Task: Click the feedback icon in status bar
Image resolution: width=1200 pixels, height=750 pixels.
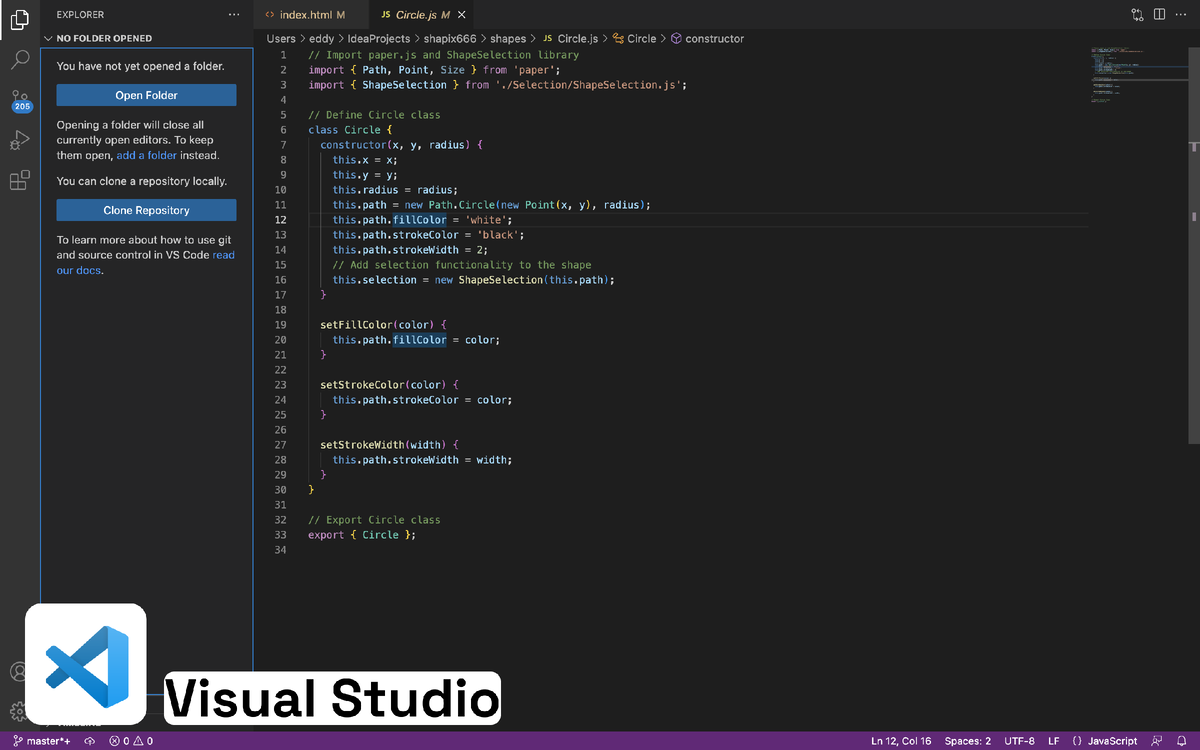Action: (x=1157, y=741)
